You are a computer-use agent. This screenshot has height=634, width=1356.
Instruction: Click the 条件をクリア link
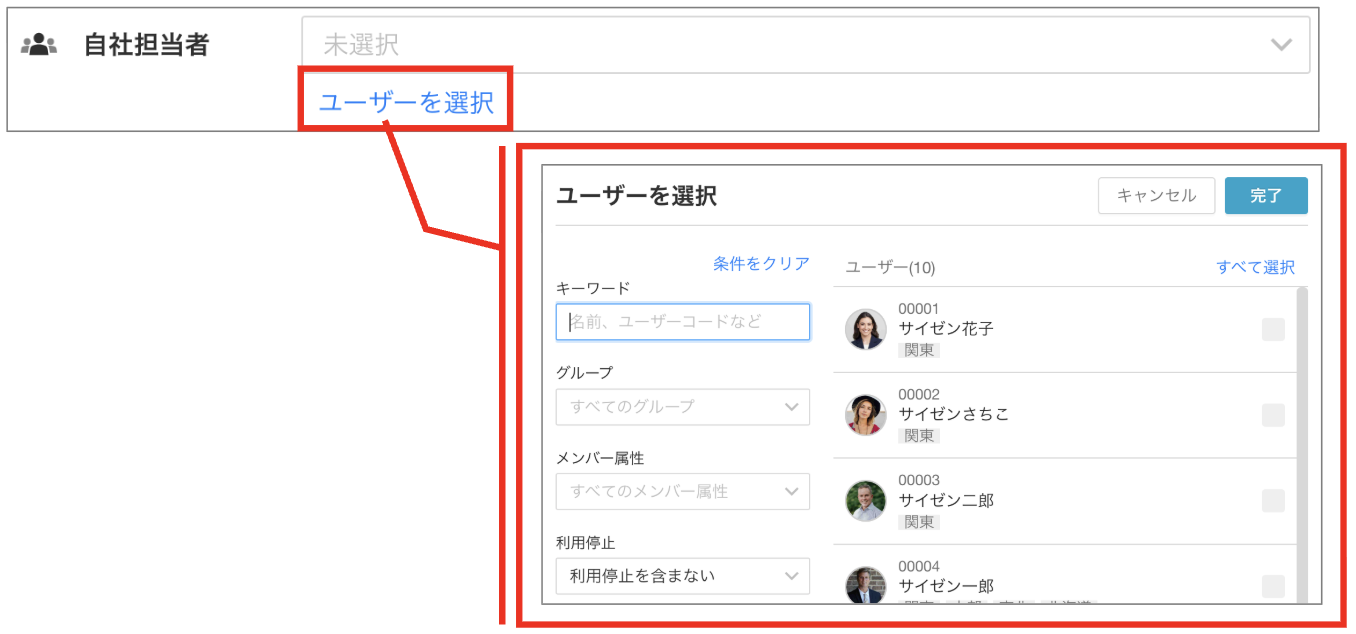point(761,263)
